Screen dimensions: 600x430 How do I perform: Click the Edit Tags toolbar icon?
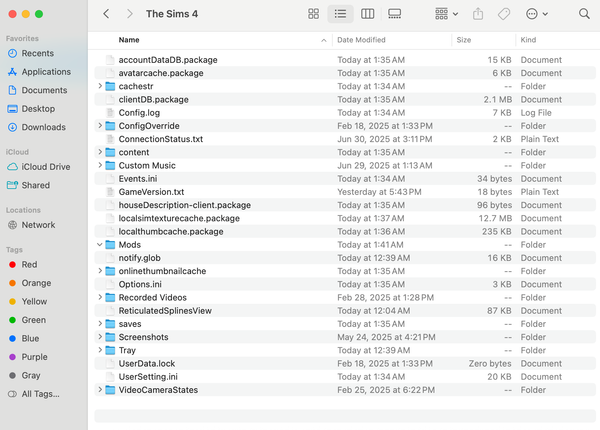504,14
